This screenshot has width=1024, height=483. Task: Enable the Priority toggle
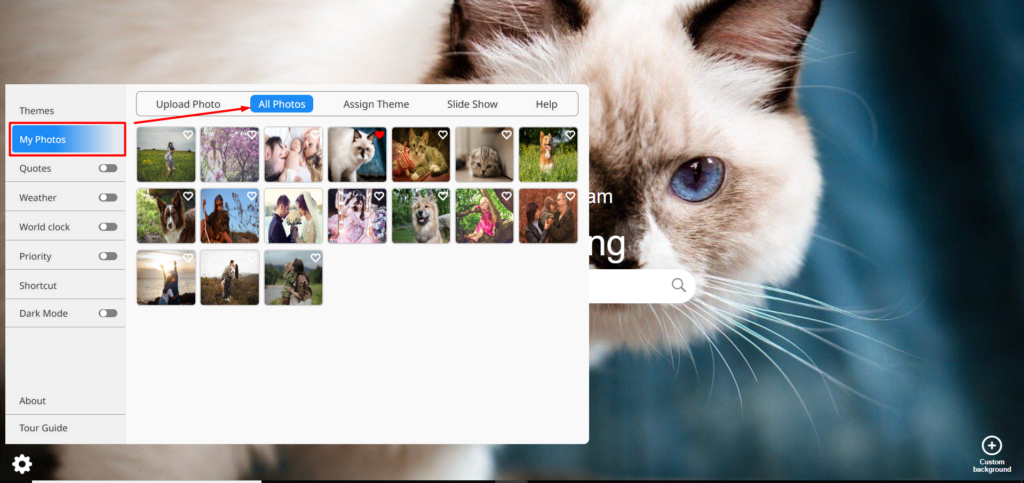pyautogui.click(x=107, y=256)
